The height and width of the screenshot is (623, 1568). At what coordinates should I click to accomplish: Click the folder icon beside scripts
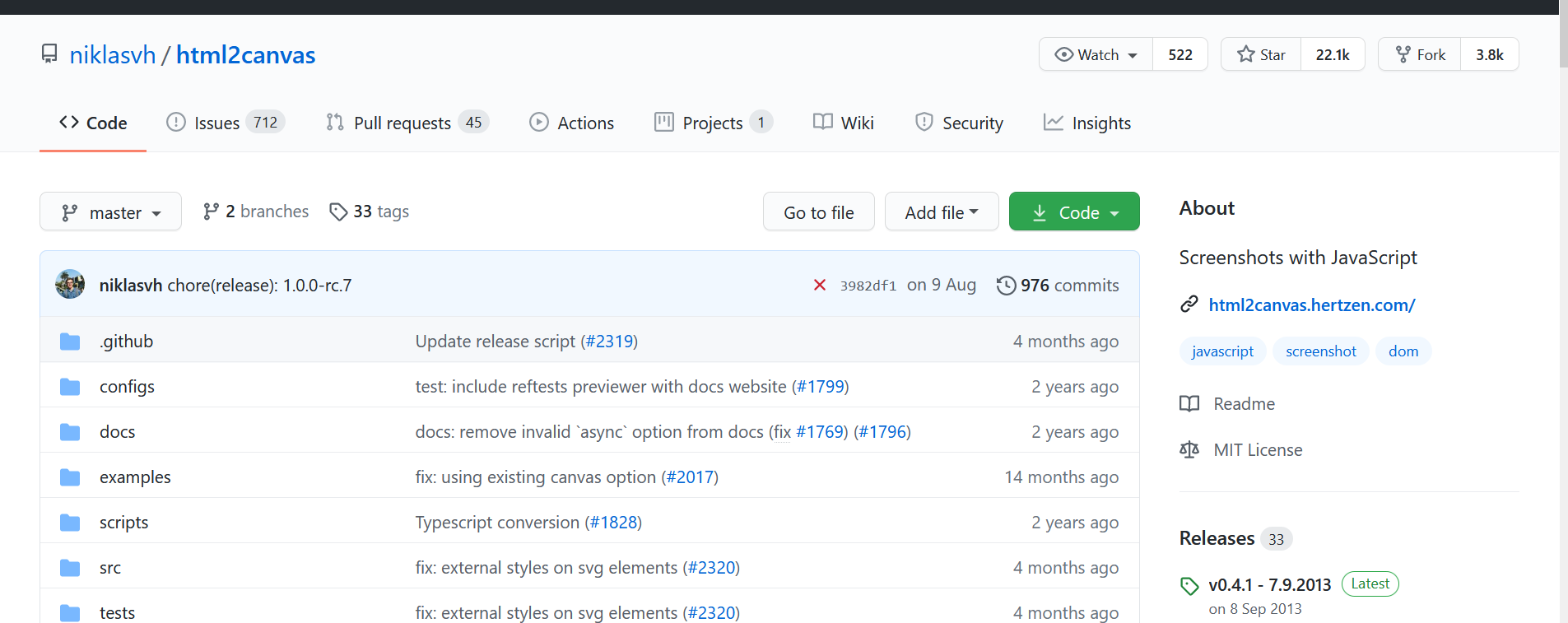70,523
